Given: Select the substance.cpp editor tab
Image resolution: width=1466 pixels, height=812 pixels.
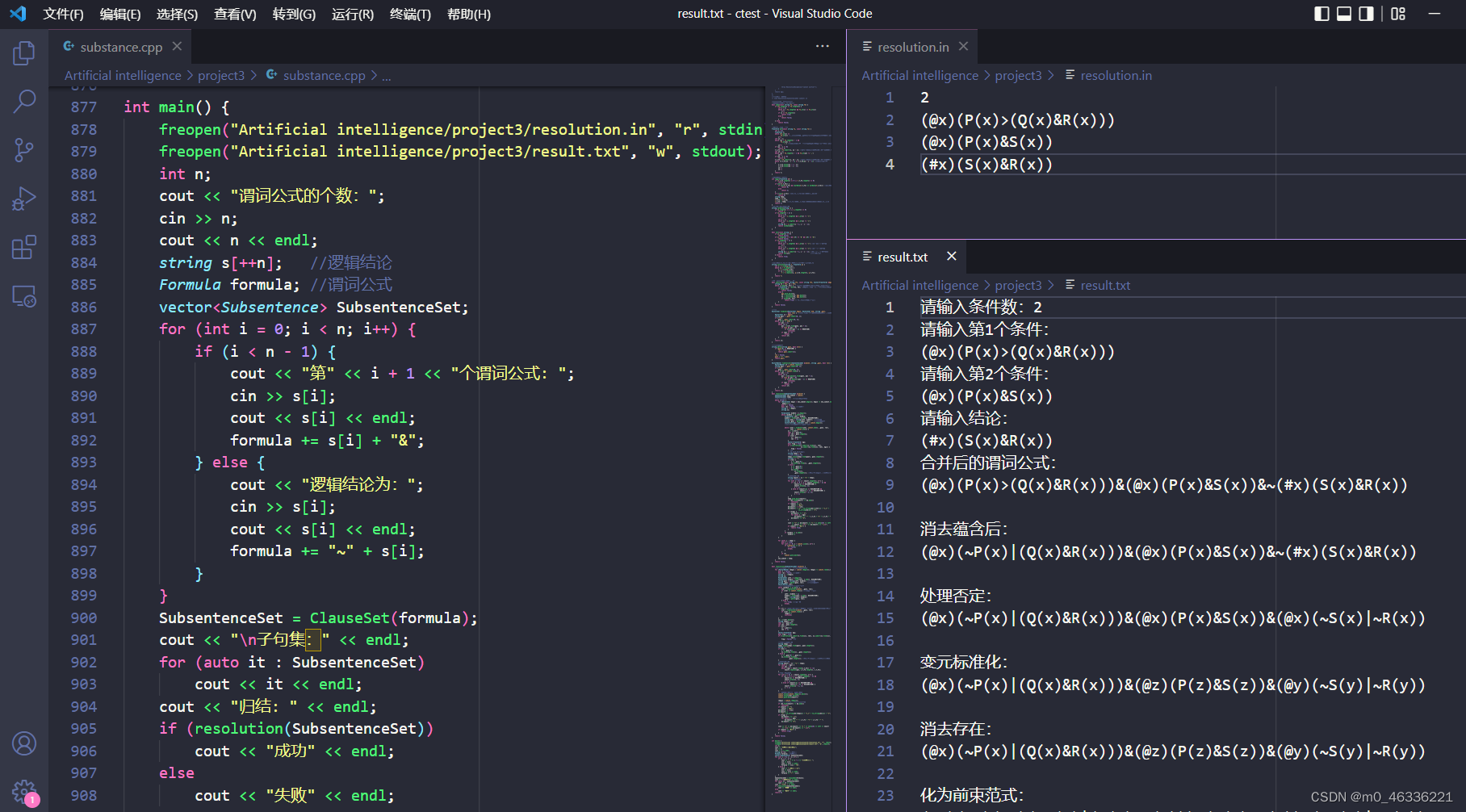Looking at the screenshot, I should (121, 47).
